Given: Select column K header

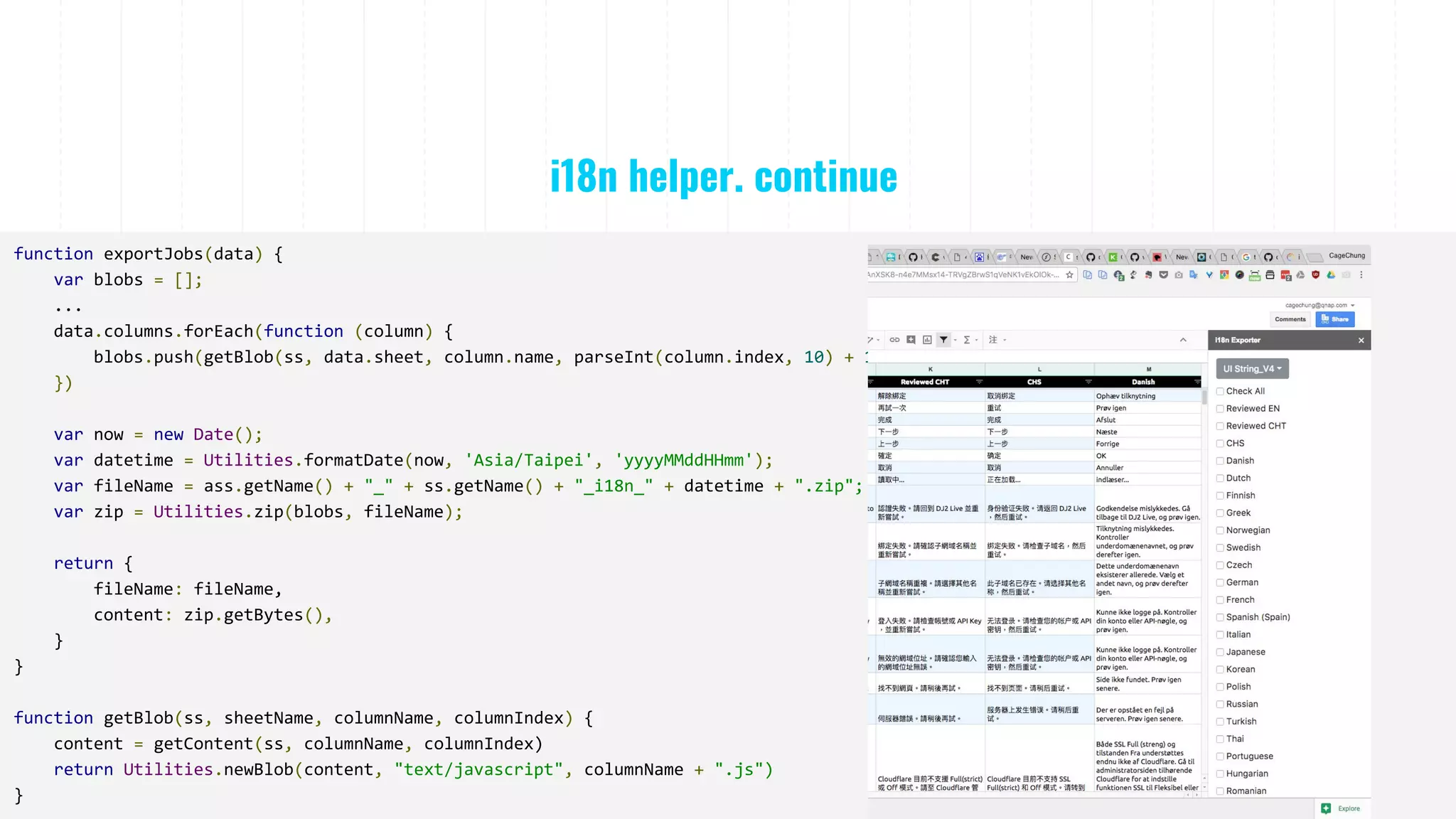Looking at the screenshot, I should point(930,370).
